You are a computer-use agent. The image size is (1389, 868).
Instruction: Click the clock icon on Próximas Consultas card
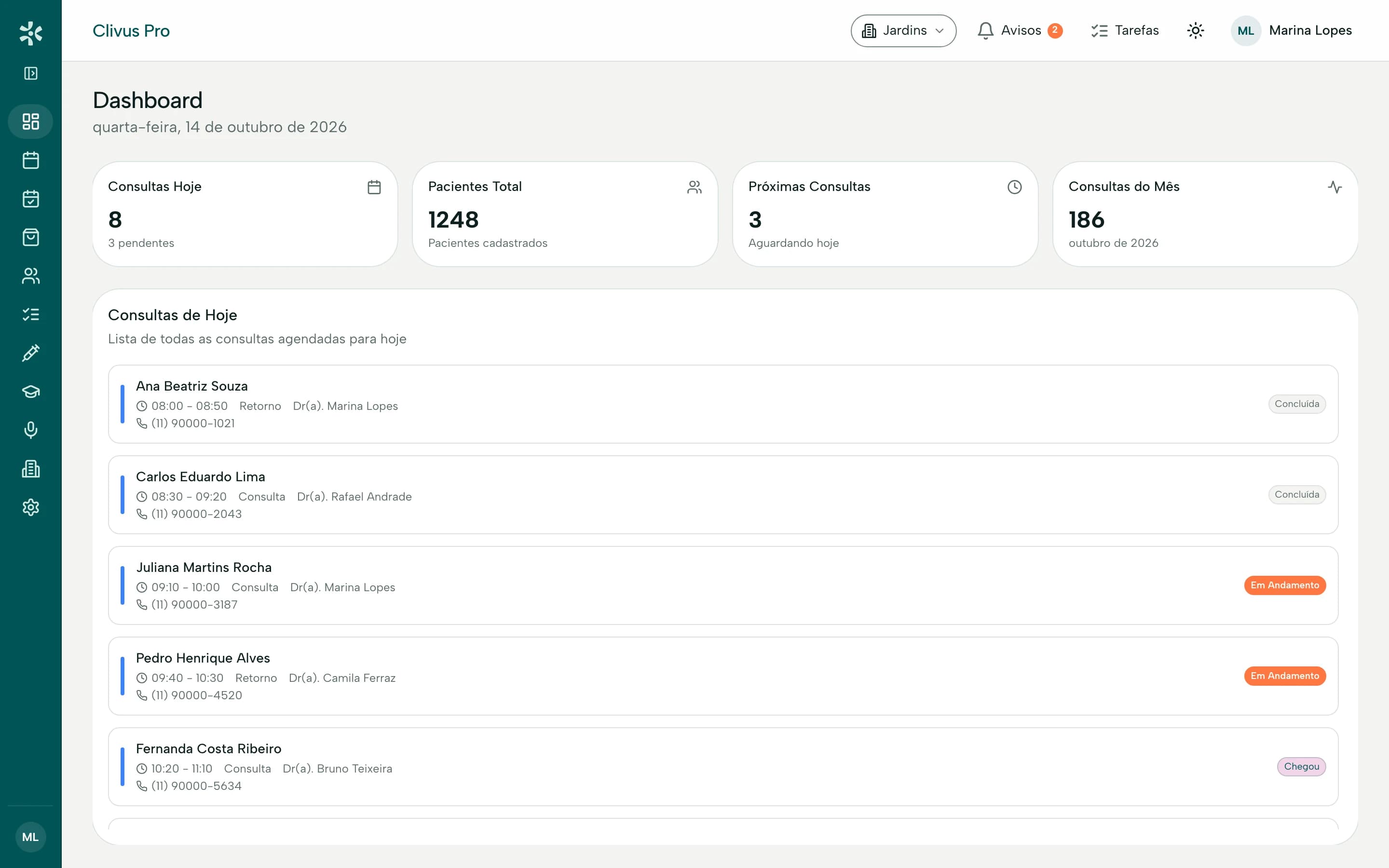click(1015, 187)
